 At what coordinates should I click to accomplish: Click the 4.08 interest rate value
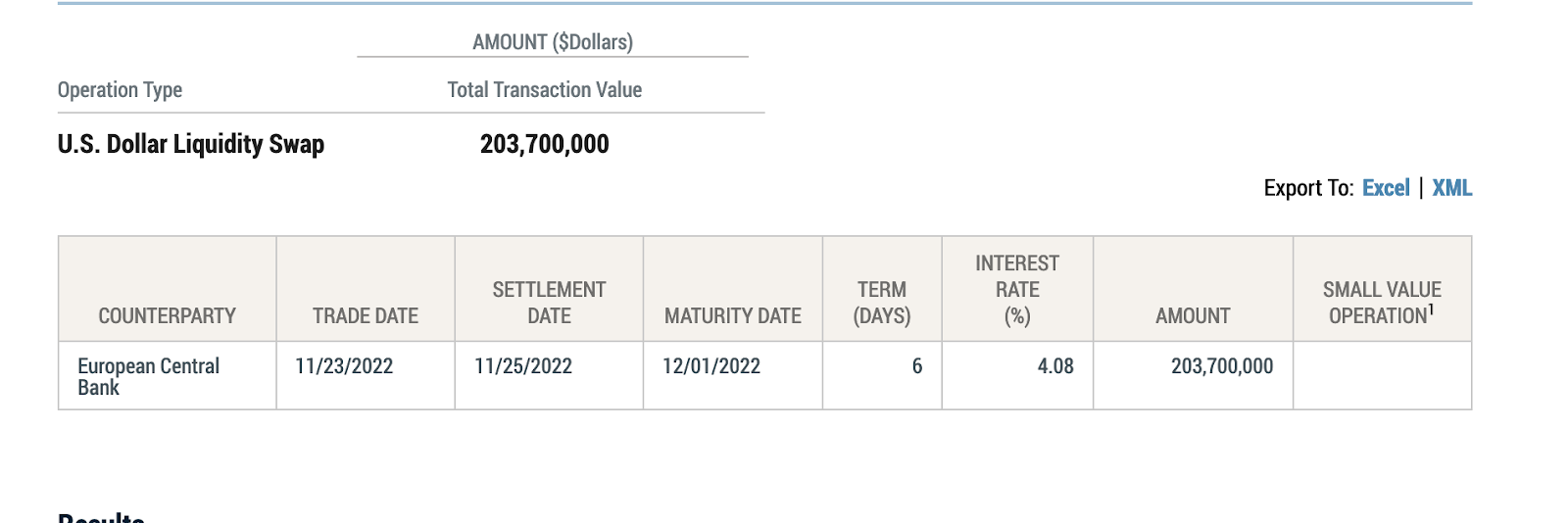pos(1055,366)
